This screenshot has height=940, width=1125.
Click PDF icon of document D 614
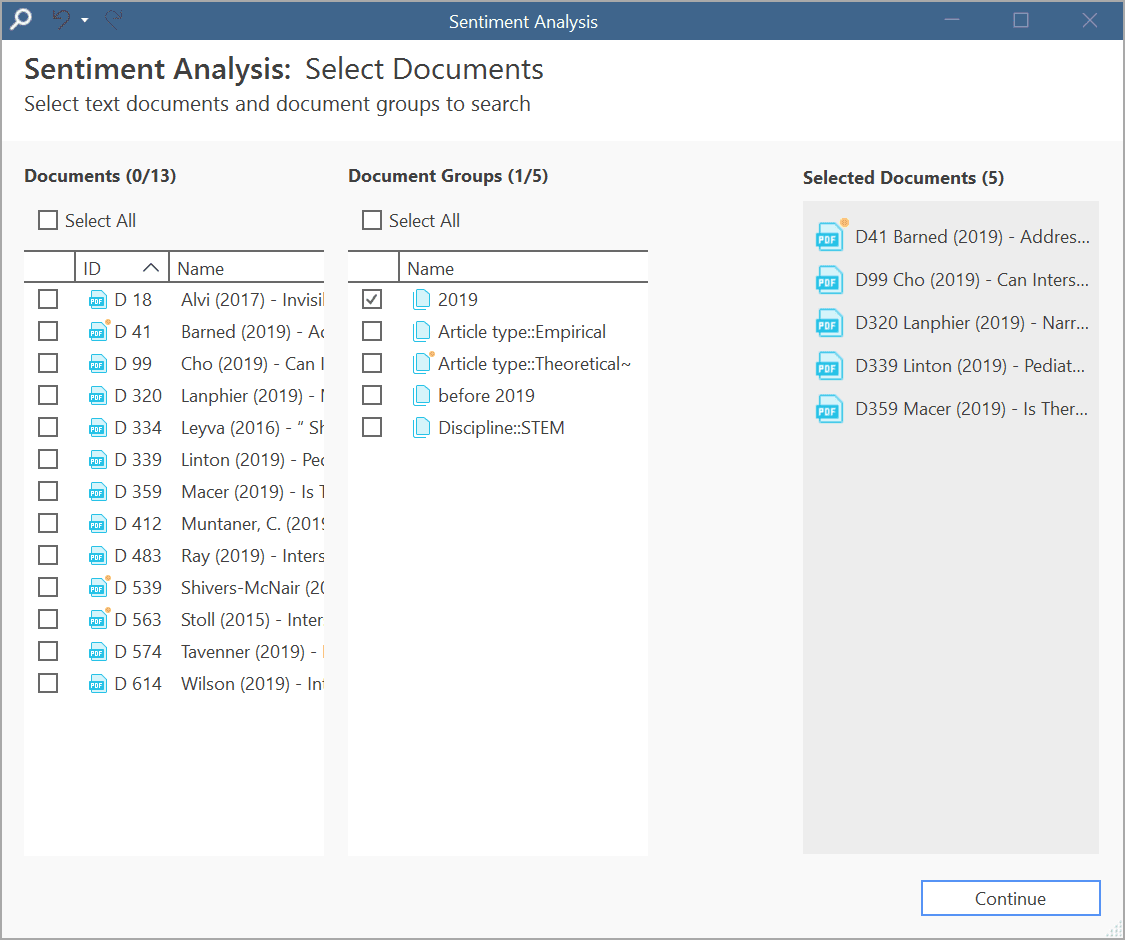tap(98, 684)
